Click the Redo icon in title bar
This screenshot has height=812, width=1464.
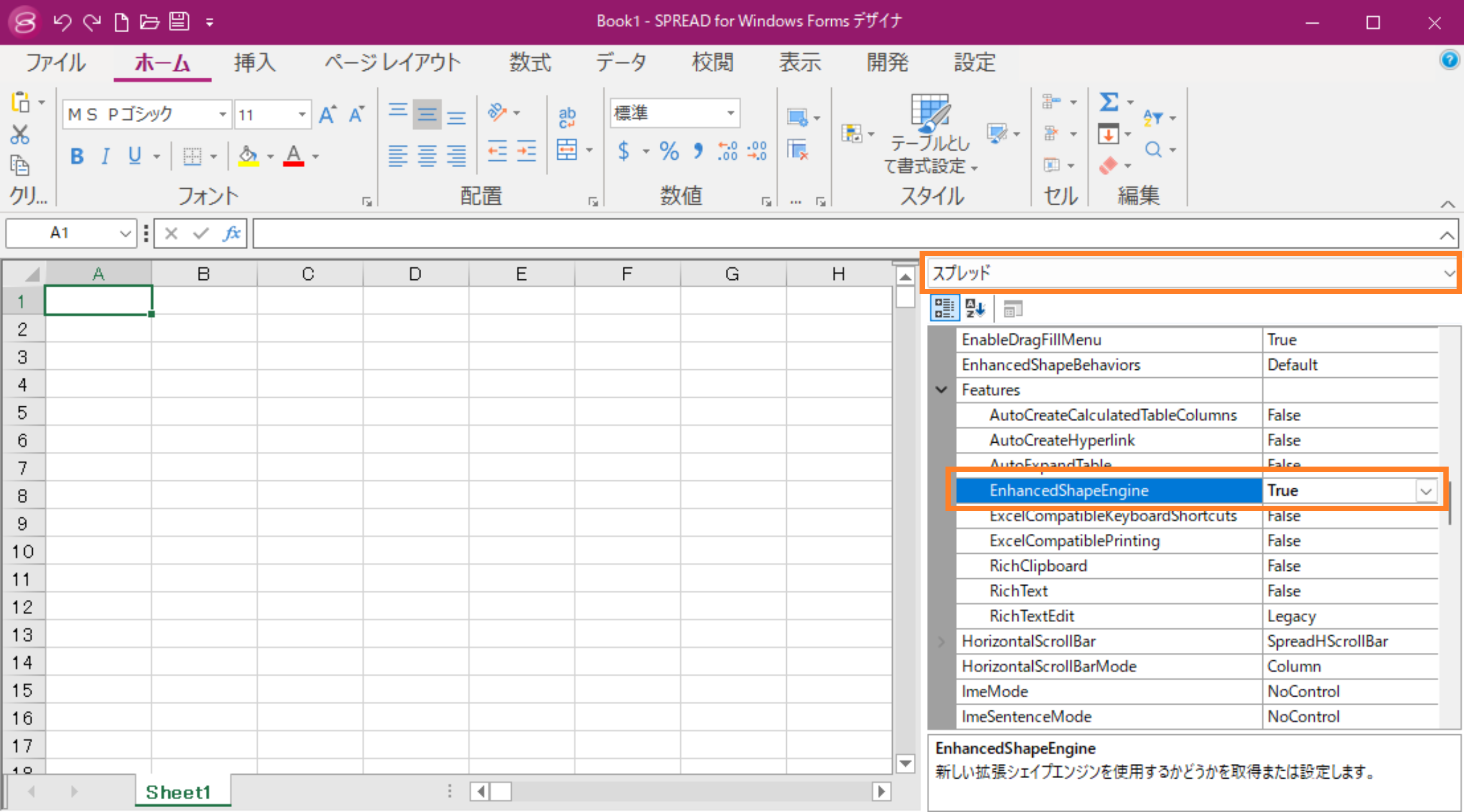pyautogui.click(x=92, y=22)
